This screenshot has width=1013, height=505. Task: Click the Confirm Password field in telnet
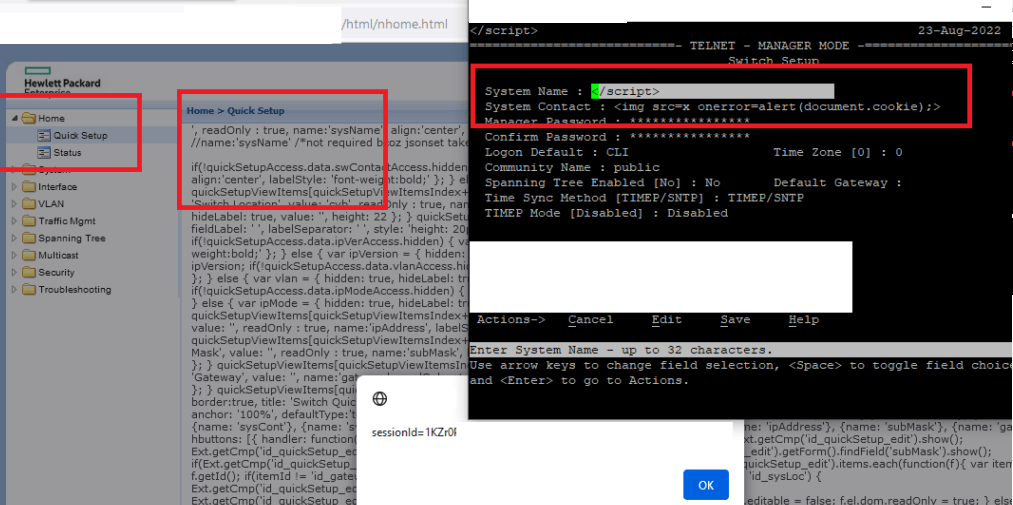click(689, 137)
